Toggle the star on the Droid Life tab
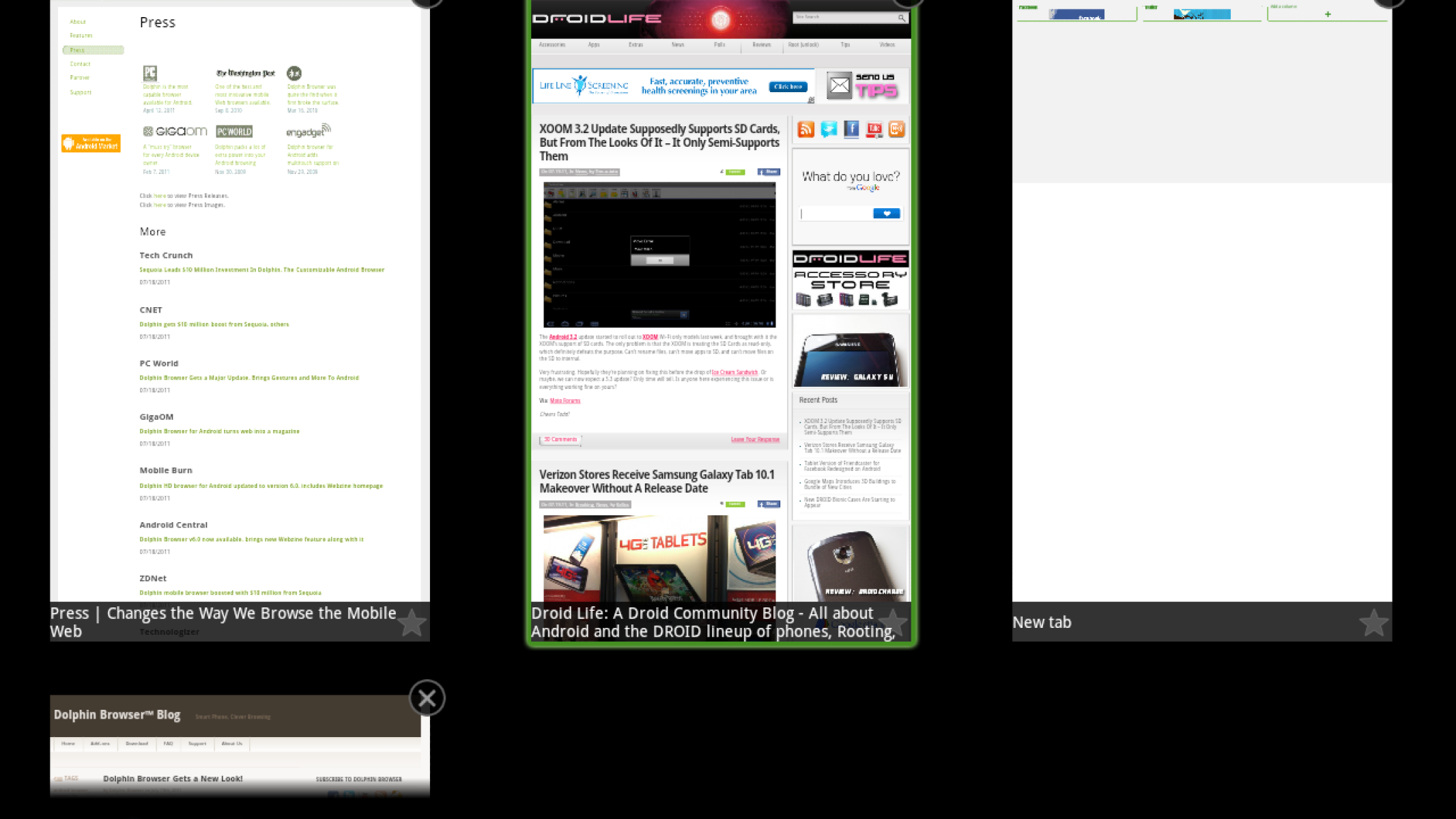Image resolution: width=1456 pixels, height=819 pixels. 892,622
